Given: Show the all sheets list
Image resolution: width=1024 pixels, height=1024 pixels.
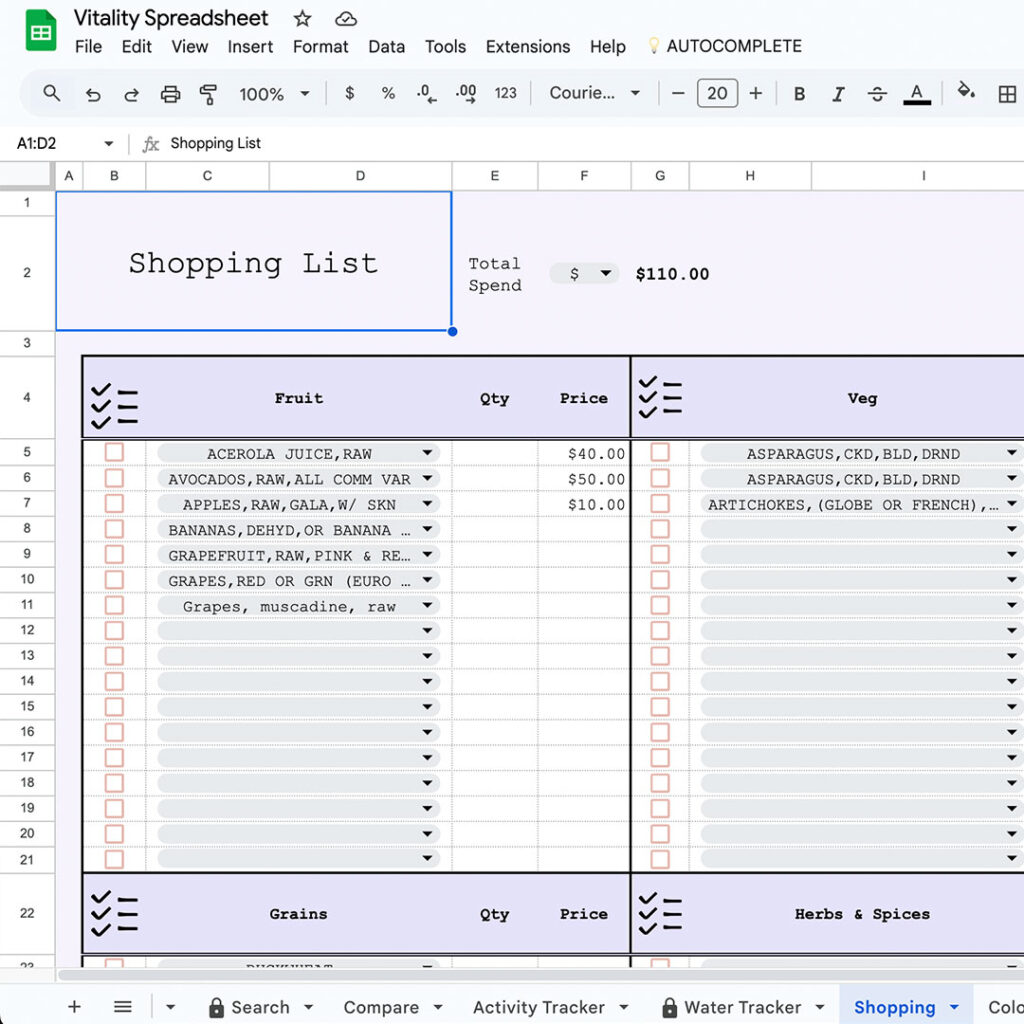Looking at the screenshot, I should (123, 1006).
